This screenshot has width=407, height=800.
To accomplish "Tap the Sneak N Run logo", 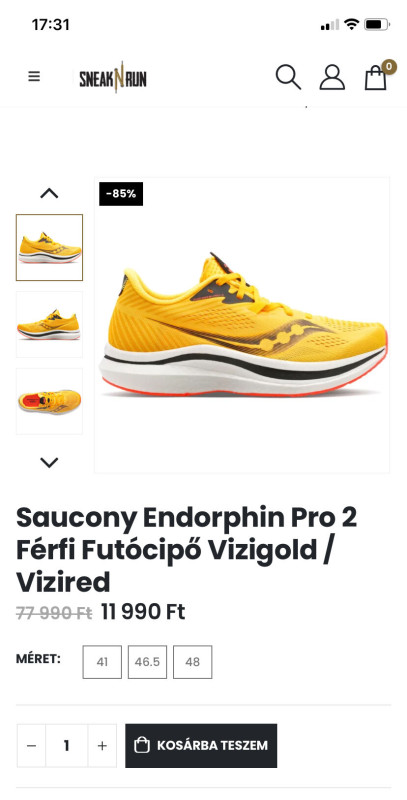I will click(113, 78).
